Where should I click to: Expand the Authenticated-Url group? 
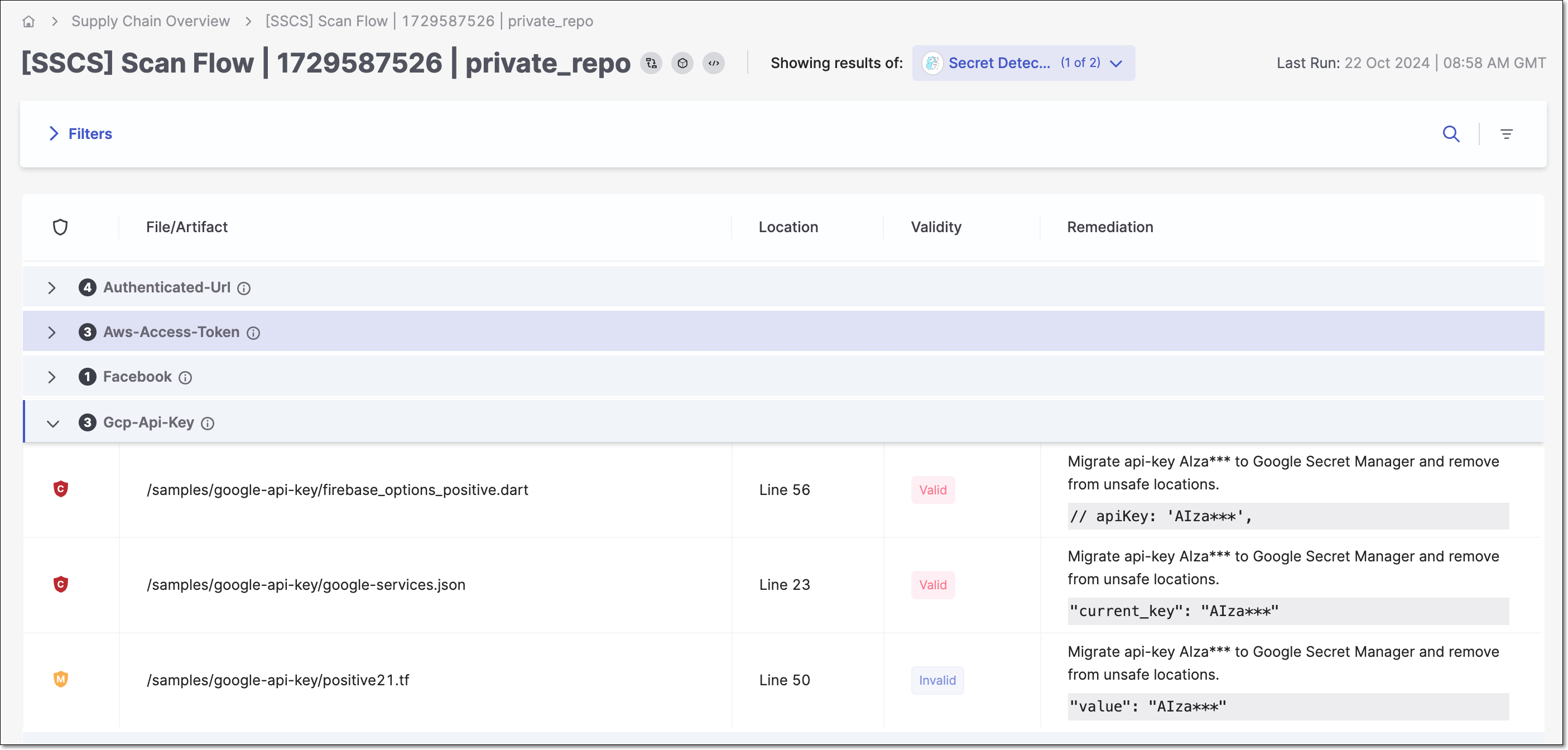click(52, 287)
